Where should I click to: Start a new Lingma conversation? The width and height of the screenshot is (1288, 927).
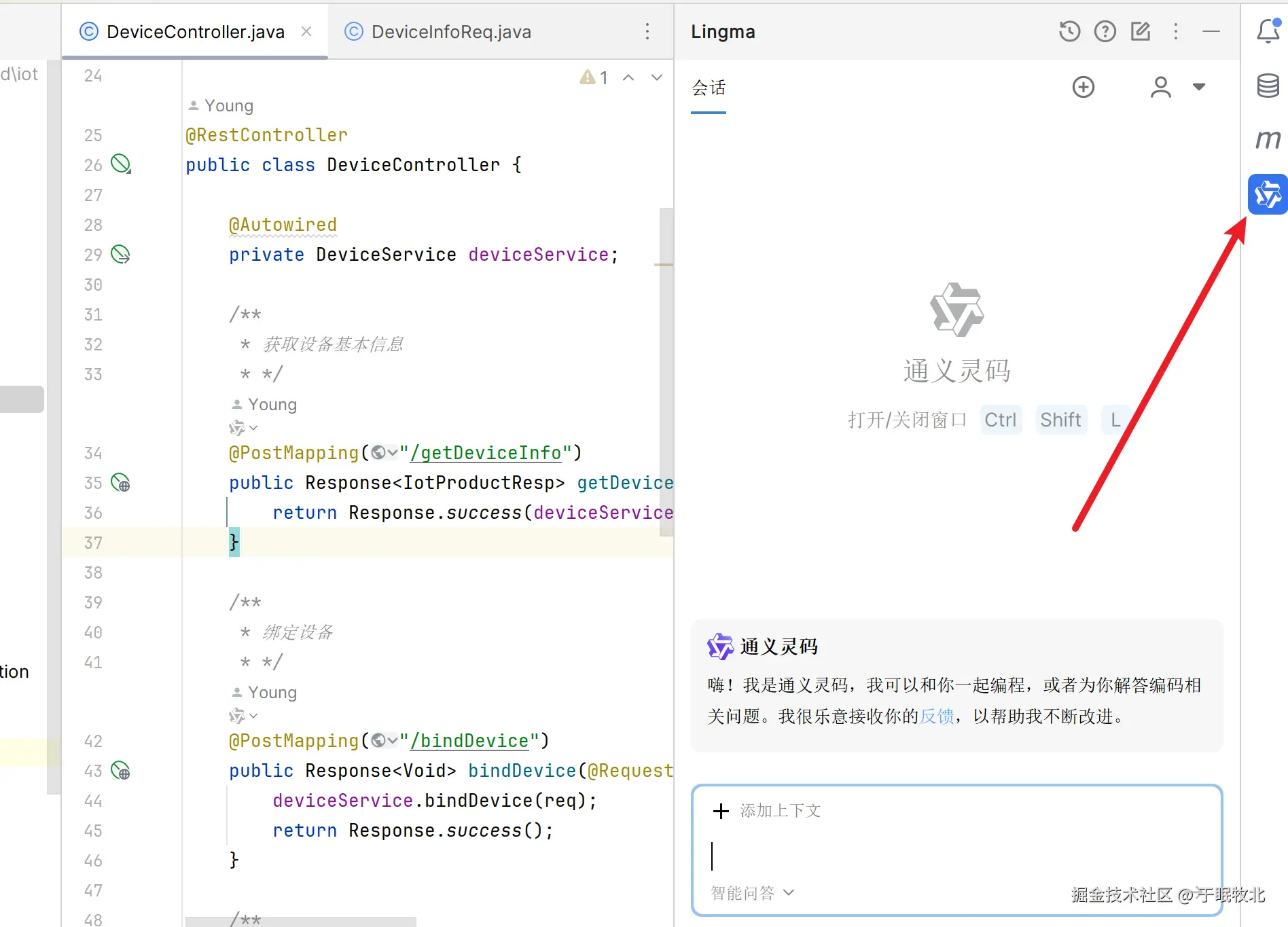[1084, 87]
